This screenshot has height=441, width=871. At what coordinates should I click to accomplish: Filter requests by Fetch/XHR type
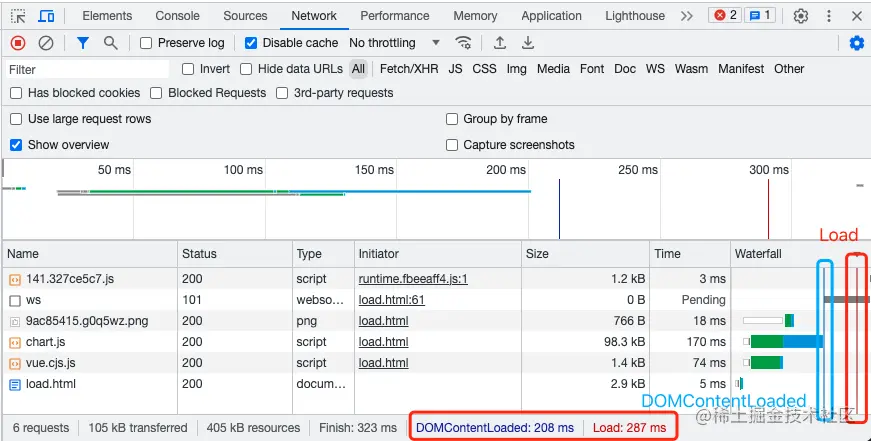pyautogui.click(x=409, y=69)
